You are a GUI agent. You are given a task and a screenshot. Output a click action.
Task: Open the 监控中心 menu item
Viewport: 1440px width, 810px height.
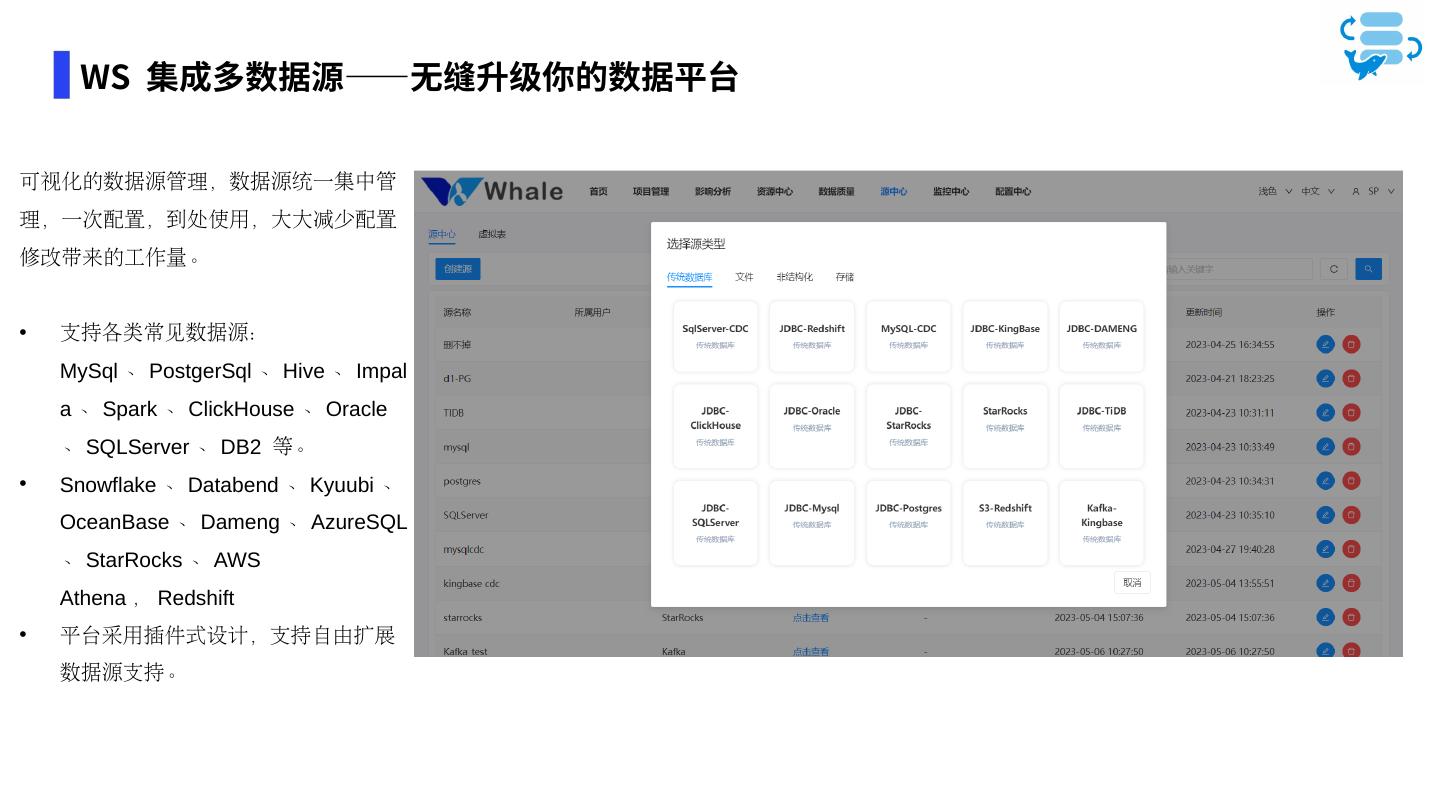point(951,191)
